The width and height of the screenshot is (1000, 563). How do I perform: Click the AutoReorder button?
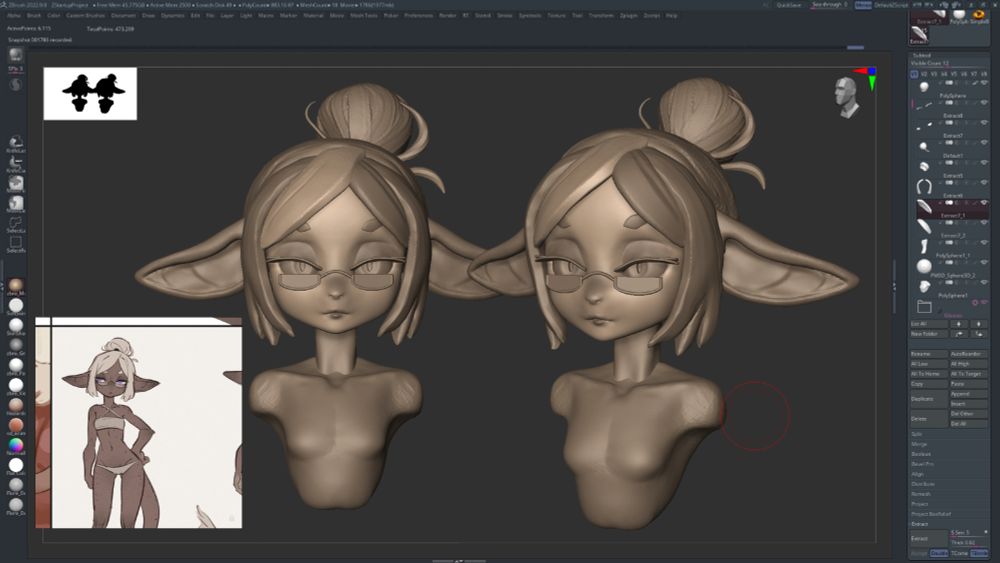click(968, 354)
